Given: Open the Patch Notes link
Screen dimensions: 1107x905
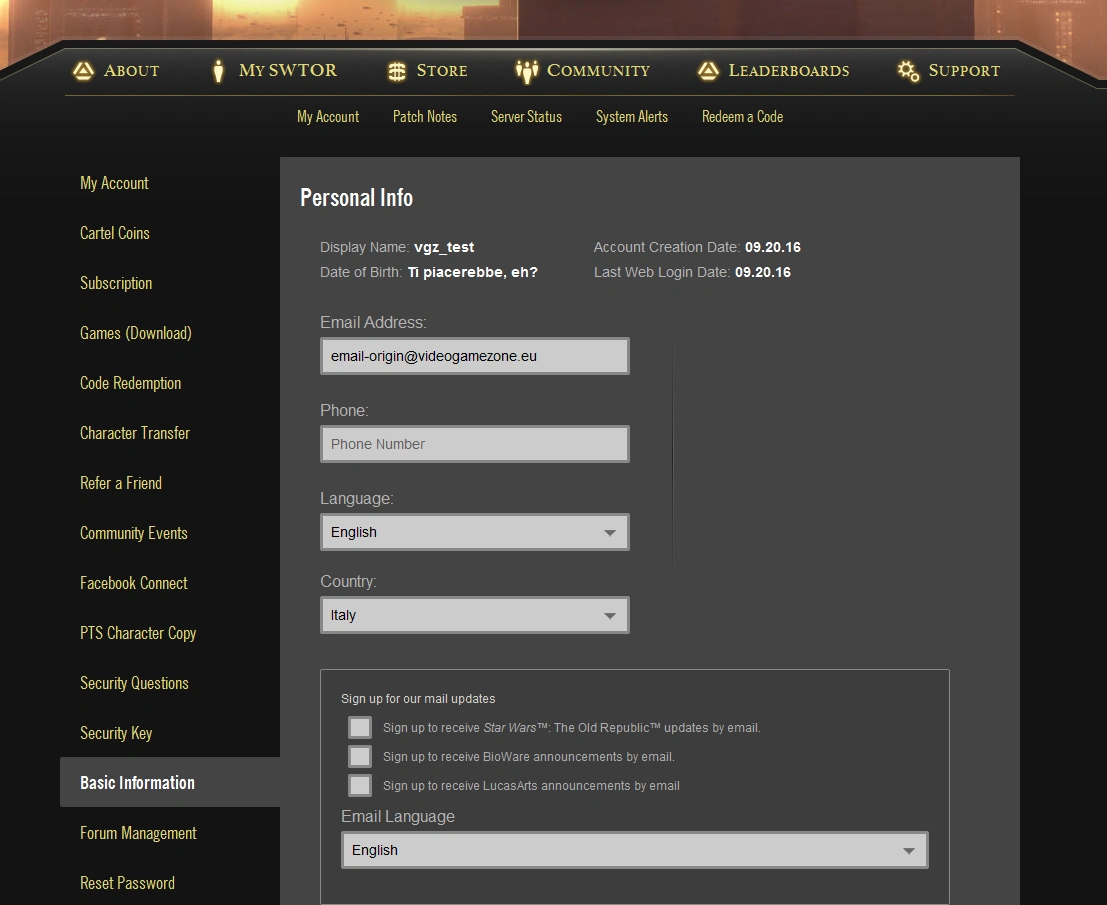Looking at the screenshot, I should coord(425,116).
